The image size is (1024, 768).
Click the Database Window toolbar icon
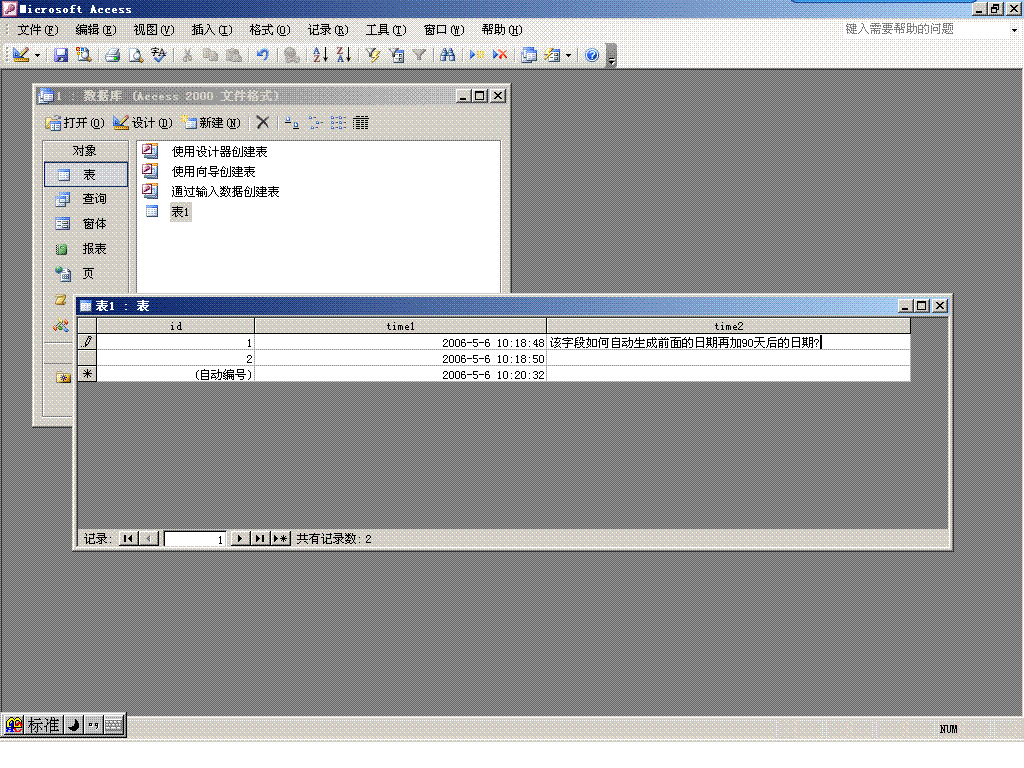point(529,56)
